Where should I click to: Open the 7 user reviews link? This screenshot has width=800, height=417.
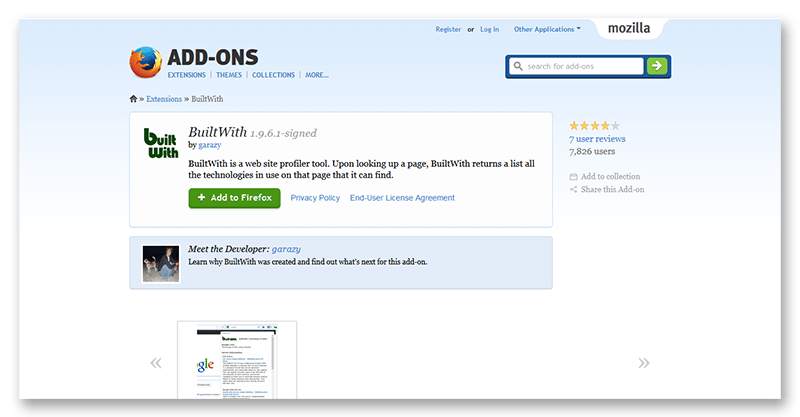[597, 139]
